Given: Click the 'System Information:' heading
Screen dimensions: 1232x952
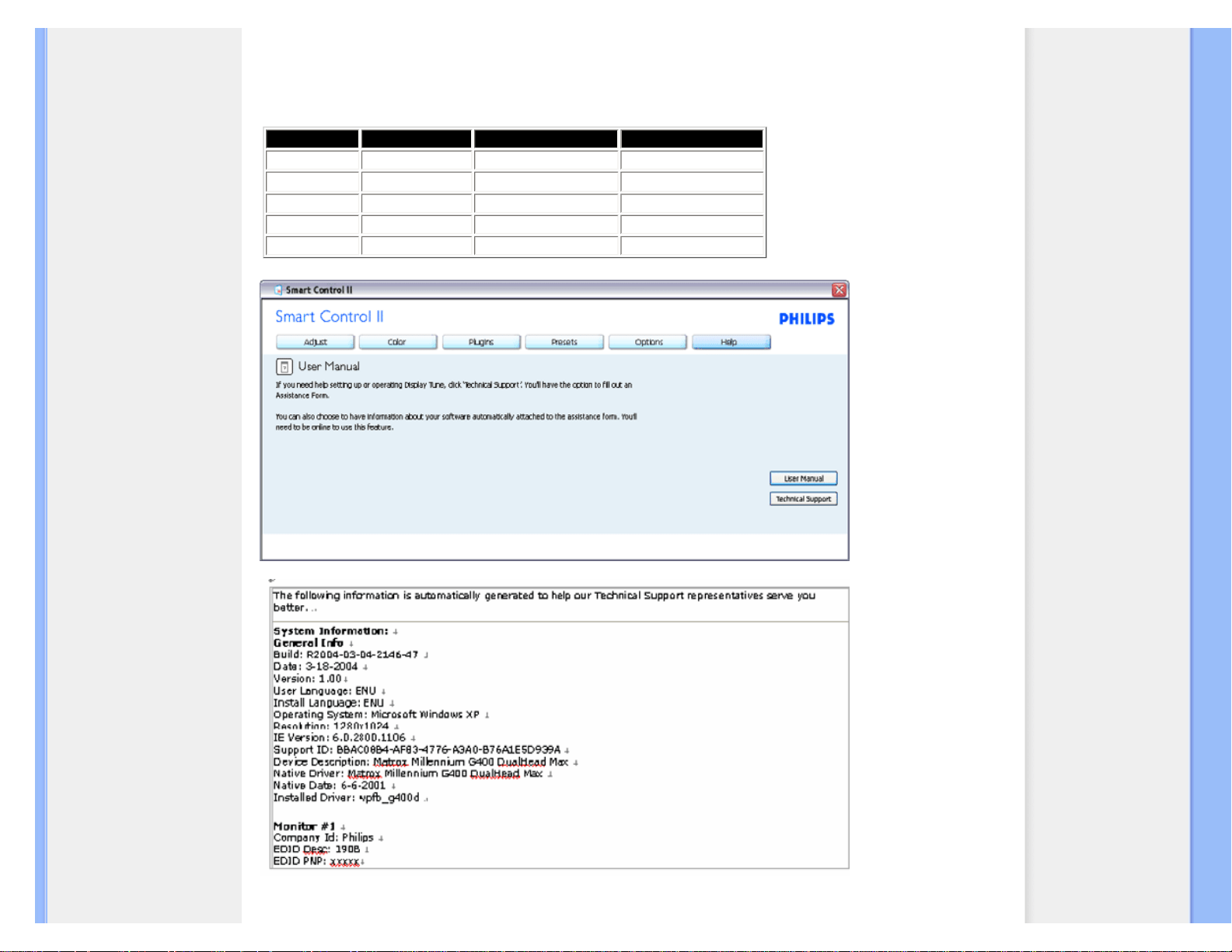Looking at the screenshot, I should point(331,631).
